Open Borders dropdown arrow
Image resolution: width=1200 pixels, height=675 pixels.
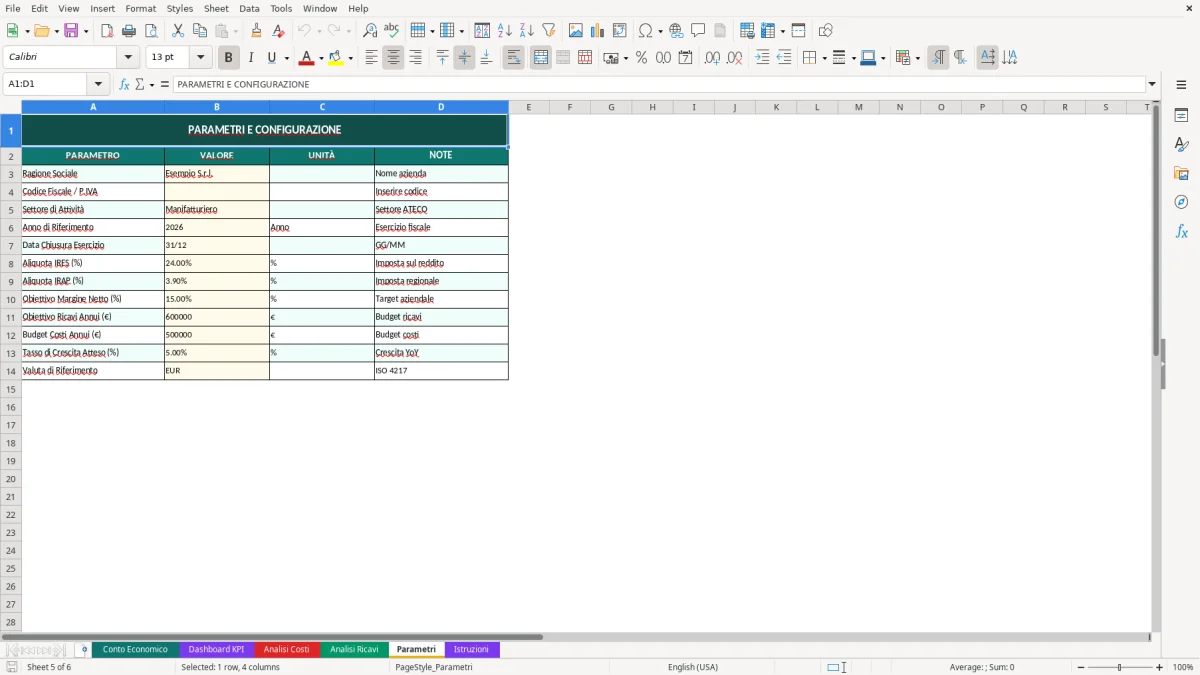[x=823, y=58]
